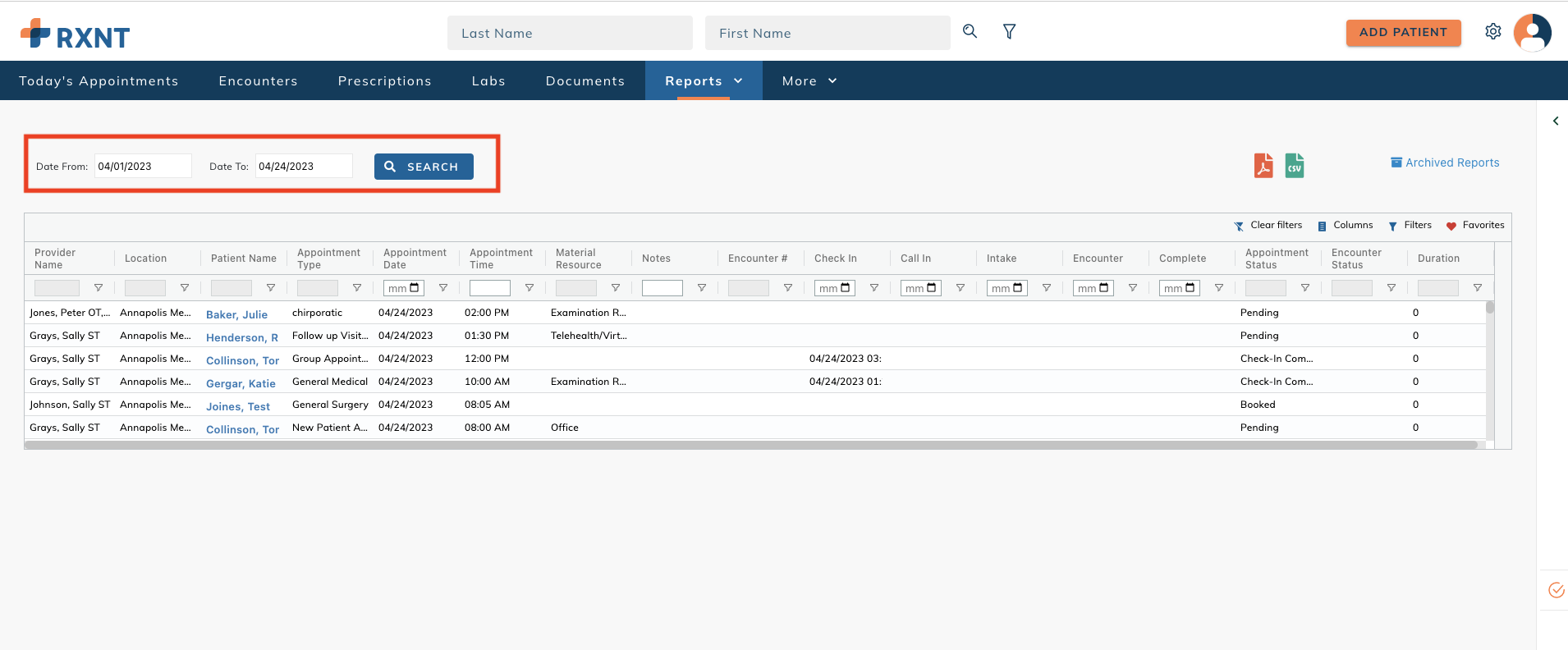Open the Intake filter date picker

[x=1018, y=288]
